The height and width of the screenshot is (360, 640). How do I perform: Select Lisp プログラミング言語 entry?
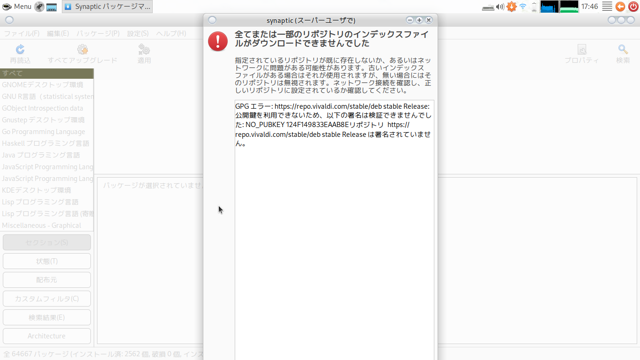tap(47, 202)
